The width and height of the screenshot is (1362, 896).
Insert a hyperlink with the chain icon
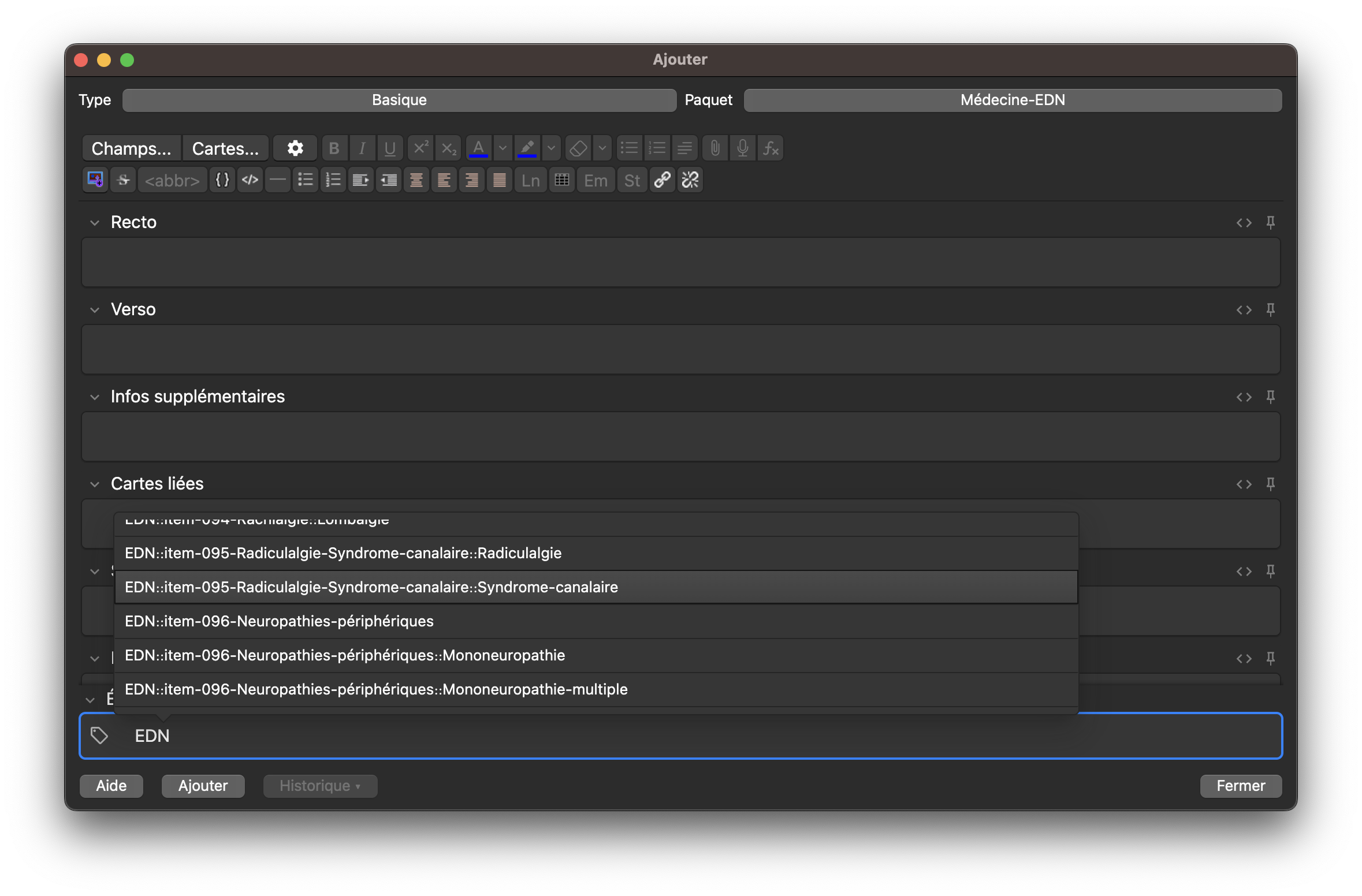click(663, 180)
